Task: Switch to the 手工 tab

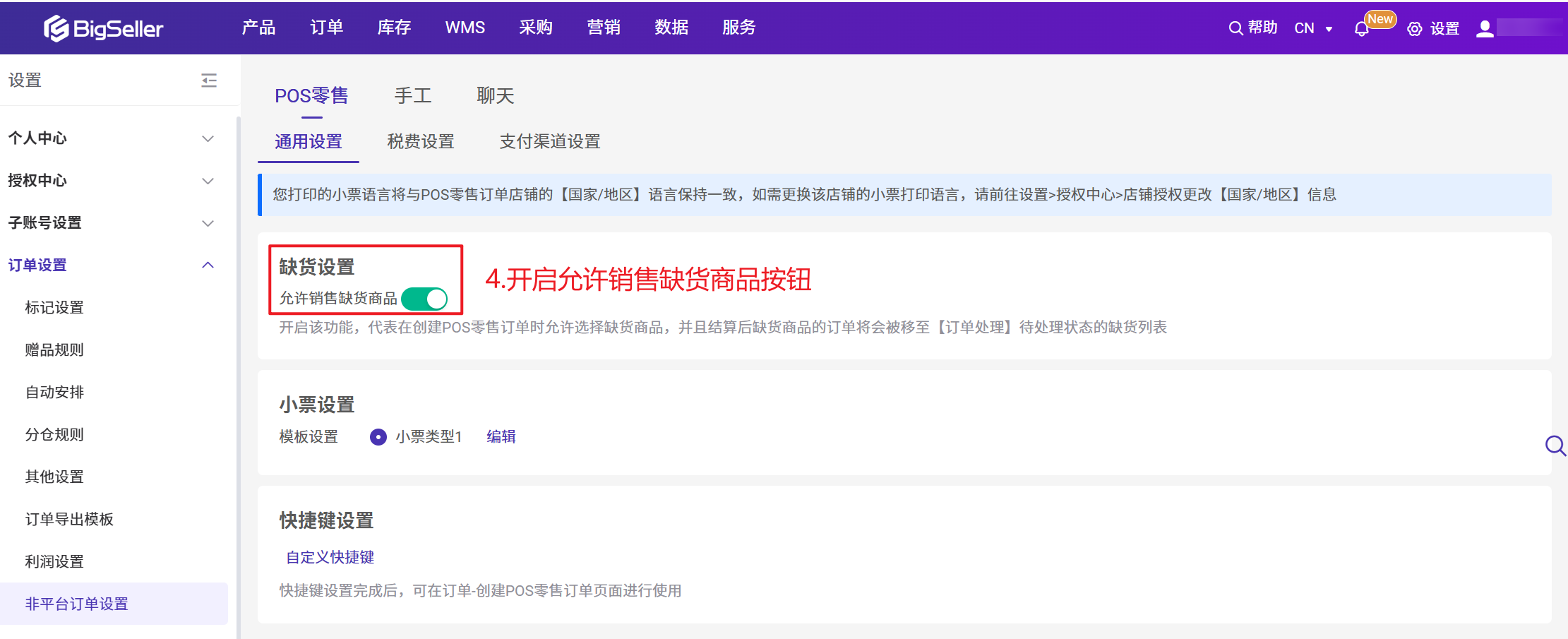Action: (412, 96)
